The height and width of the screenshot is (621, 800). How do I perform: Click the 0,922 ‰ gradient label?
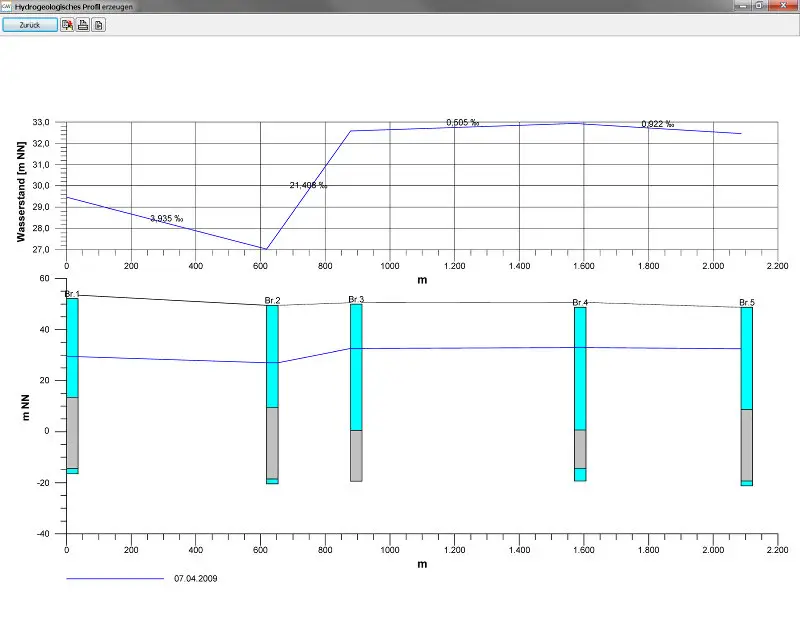point(658,124)
